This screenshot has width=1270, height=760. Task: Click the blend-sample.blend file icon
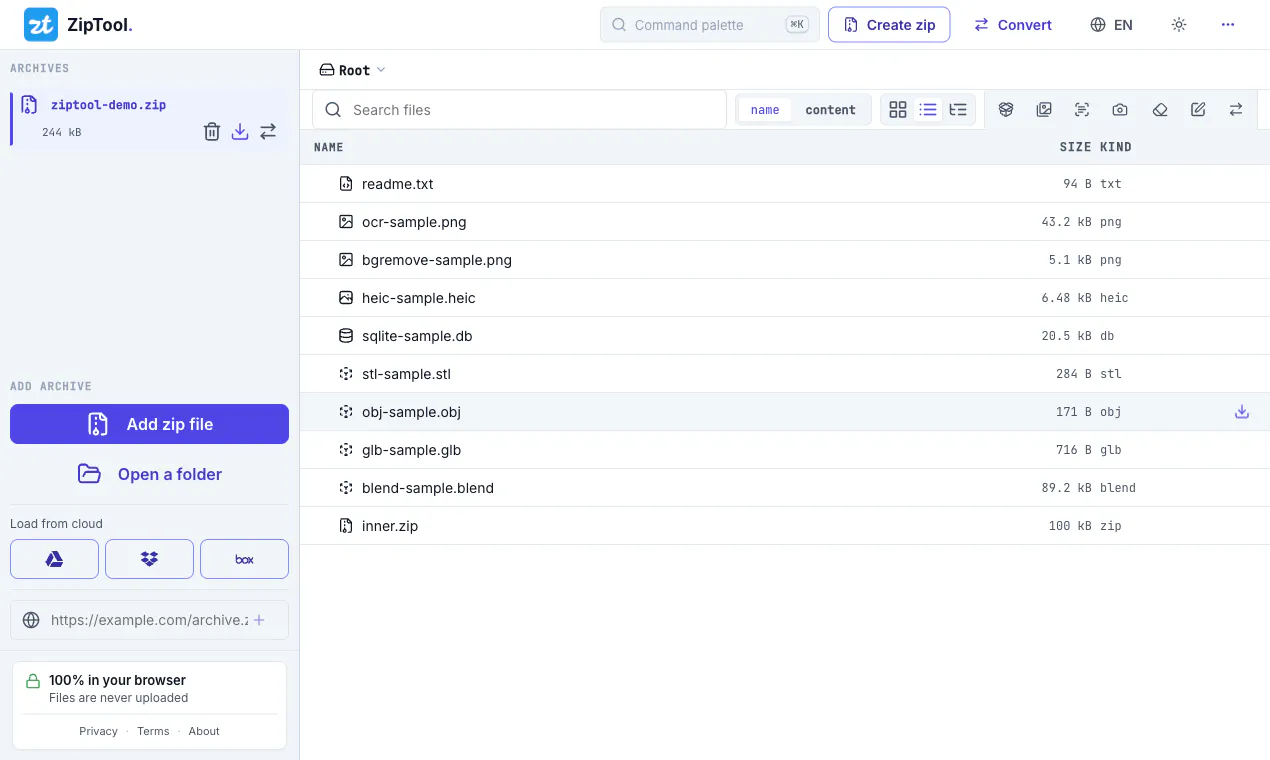346,488
